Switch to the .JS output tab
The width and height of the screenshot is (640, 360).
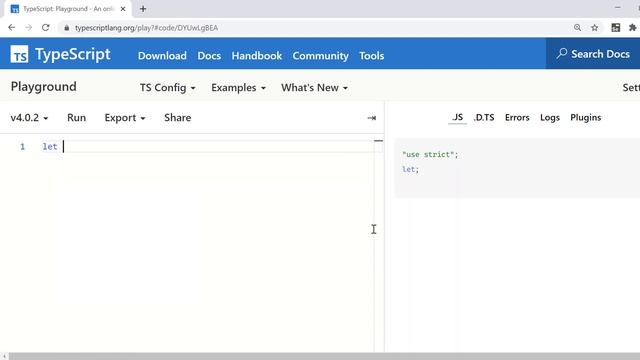click(x=457, y=118)
